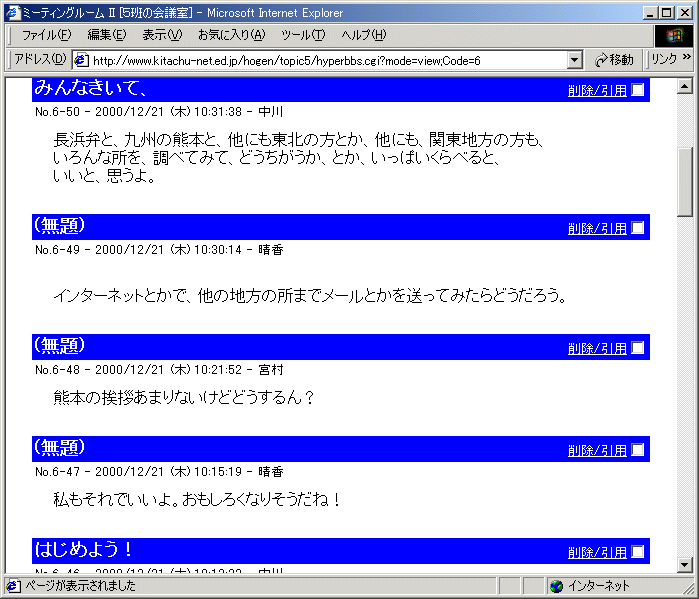Screen dimensions: 699x599
Task: Click the (無題) title of post No.6-47
Action: point(59,448)
